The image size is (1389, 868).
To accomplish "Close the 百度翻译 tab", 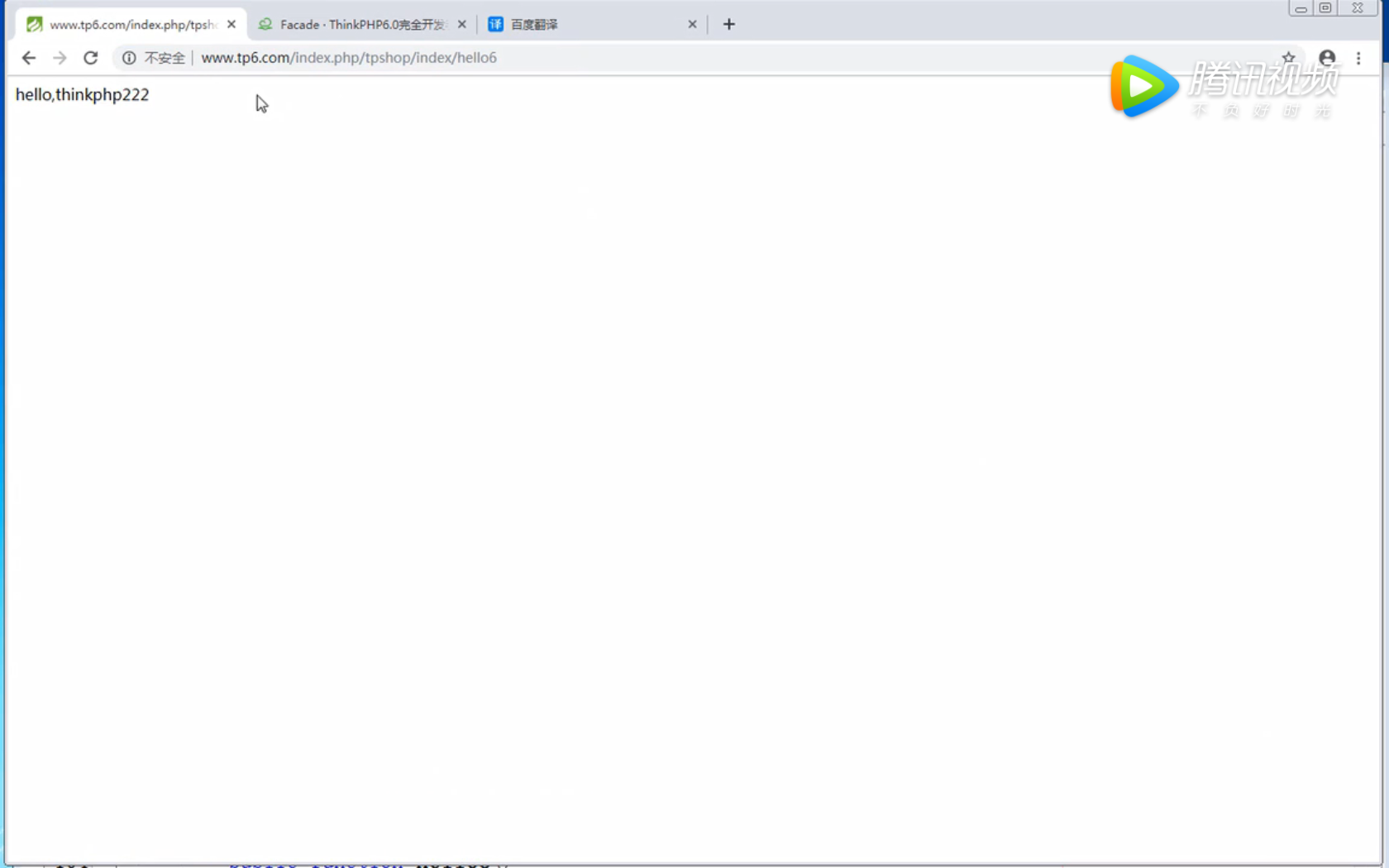I will pyautogui.click(x=692, y=25).
